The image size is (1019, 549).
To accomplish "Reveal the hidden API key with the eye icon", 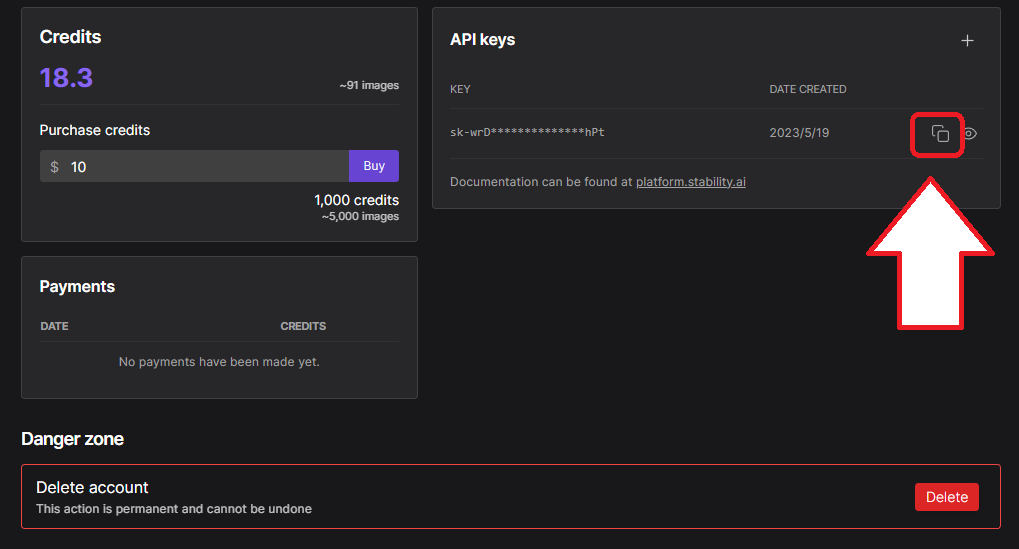I will click(x=970, y=133).
